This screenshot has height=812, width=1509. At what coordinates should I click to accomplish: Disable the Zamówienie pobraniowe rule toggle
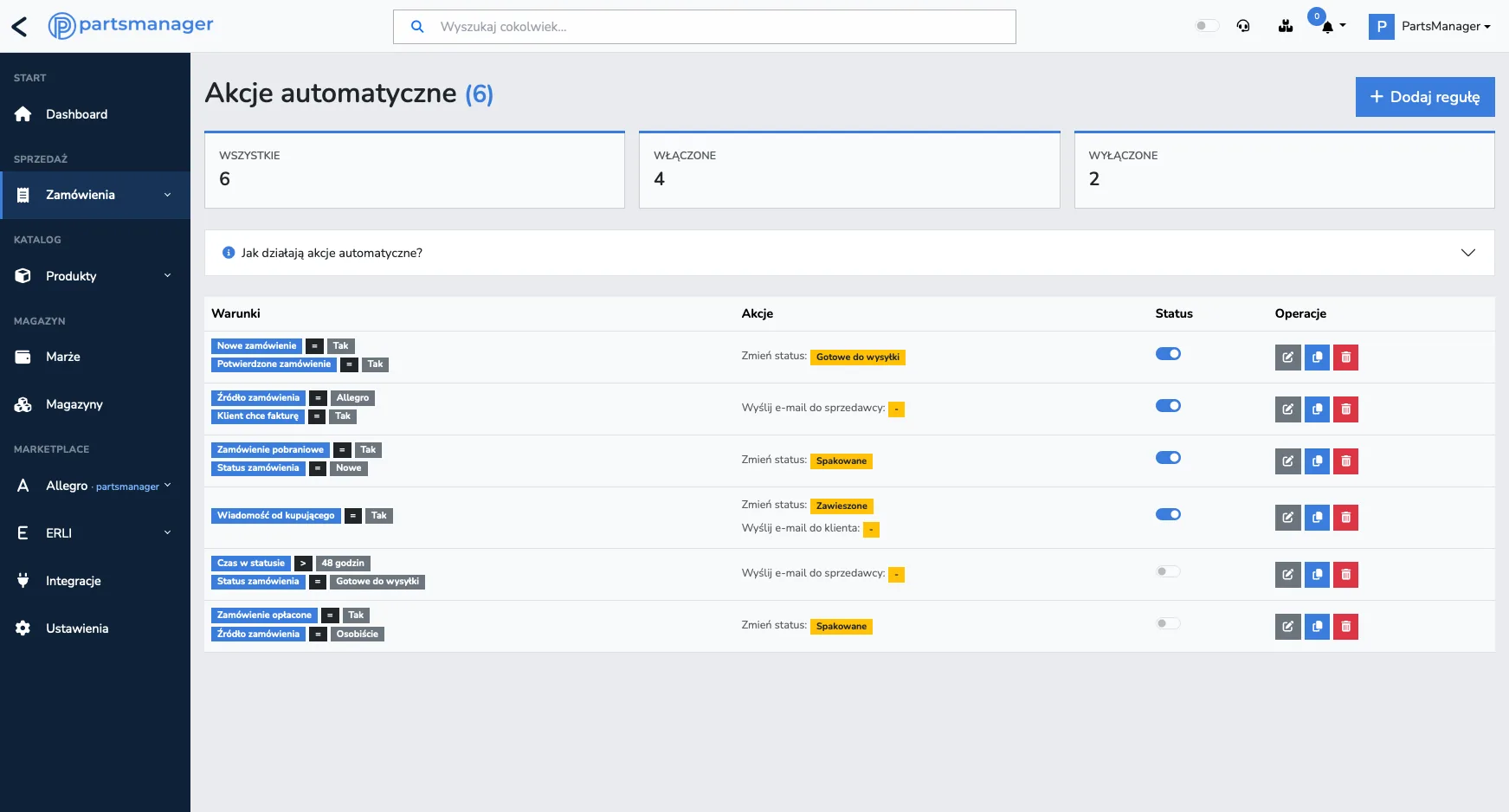tap(1168, 457)
